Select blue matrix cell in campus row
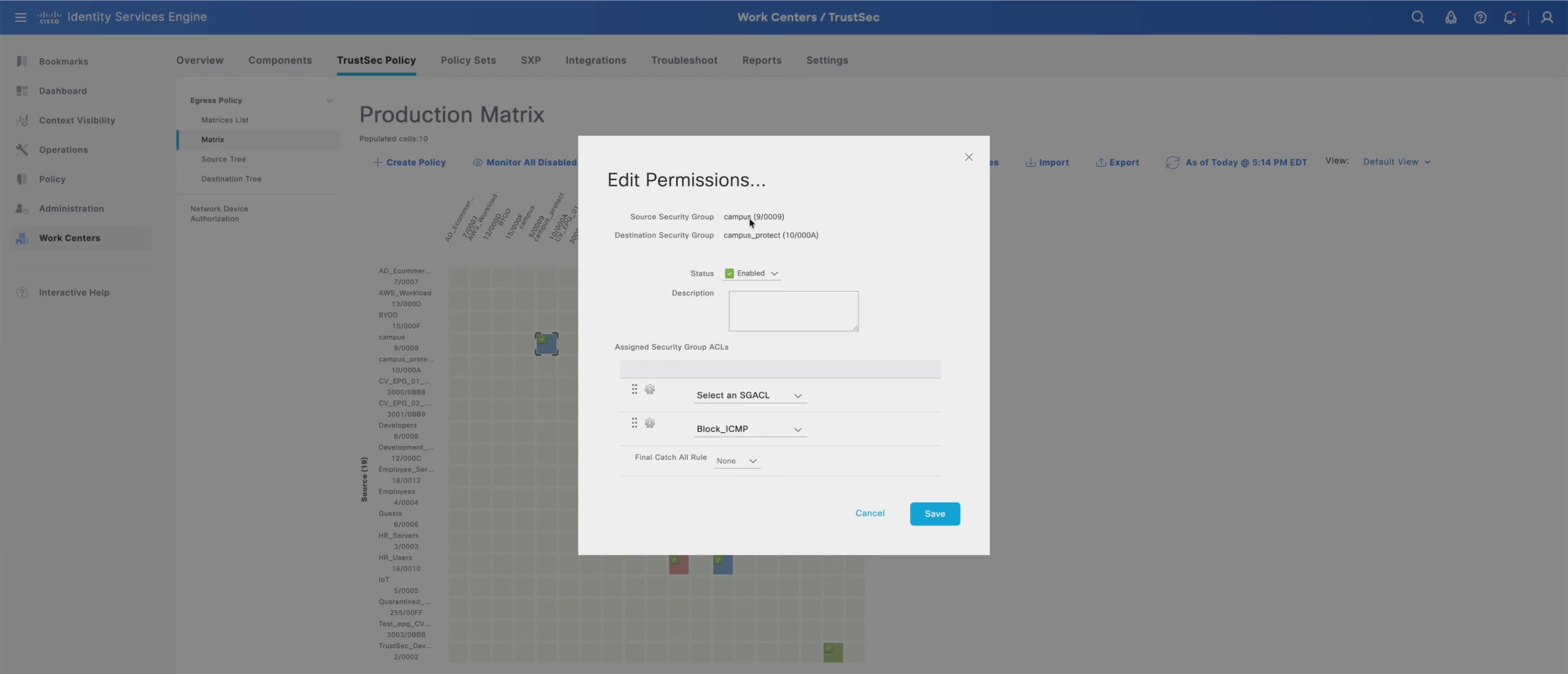 tap(546, 344)
